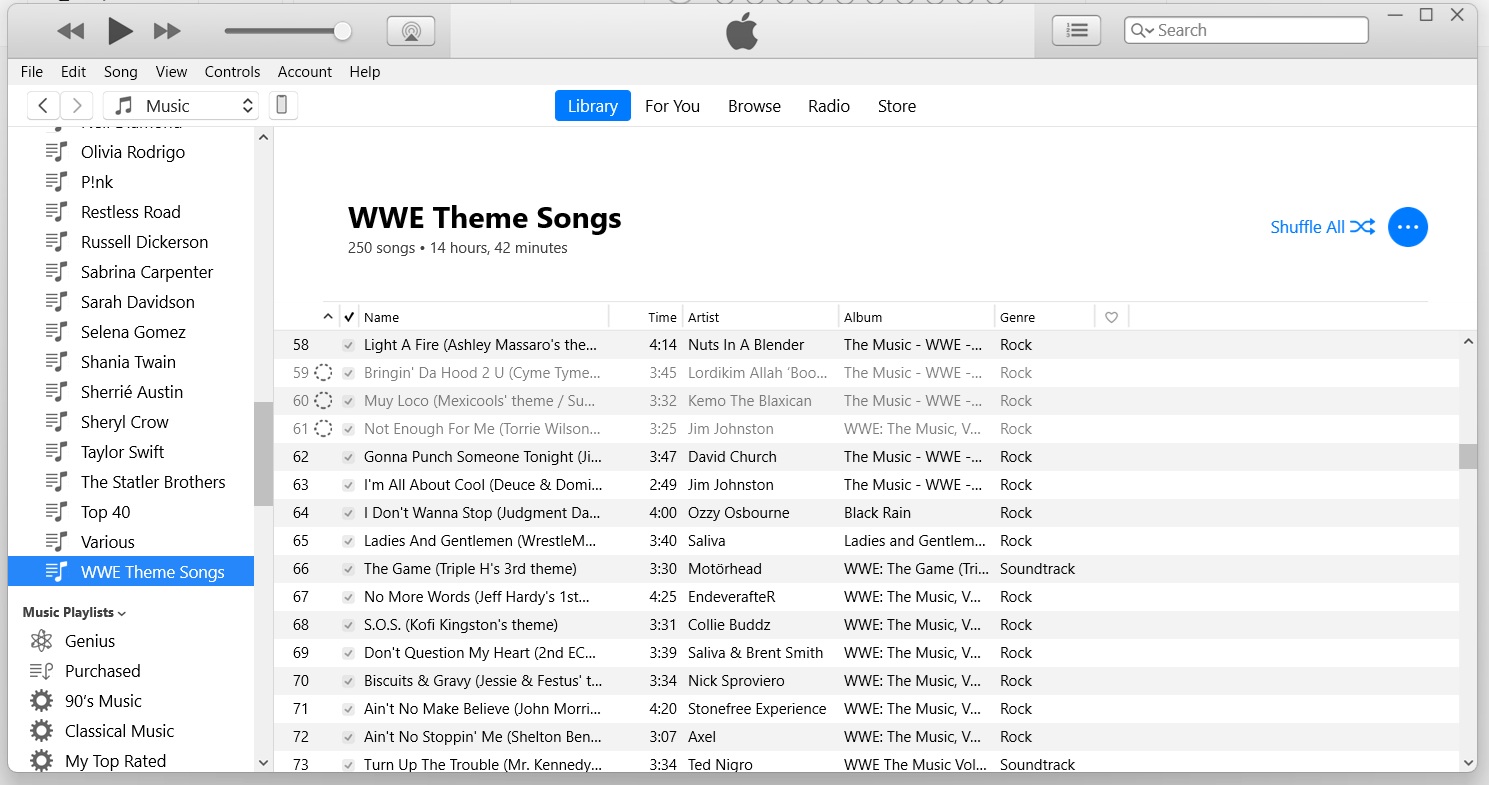The image size is (1489, 785).
Task: Click the Sabrina Carpenter playlist icon
Action: [57, 272]
